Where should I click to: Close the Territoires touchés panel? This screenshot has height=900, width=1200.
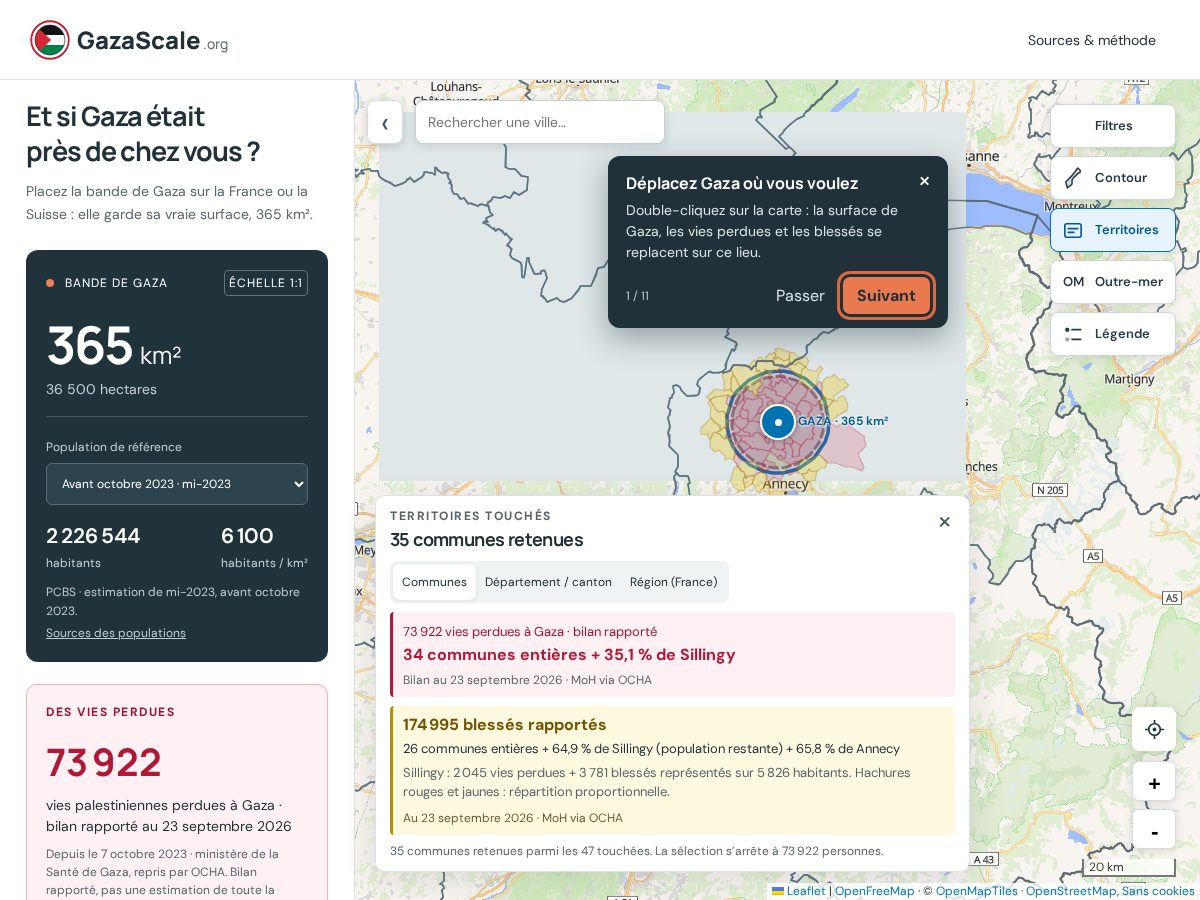pyautogui.click(x=944, y=522)
